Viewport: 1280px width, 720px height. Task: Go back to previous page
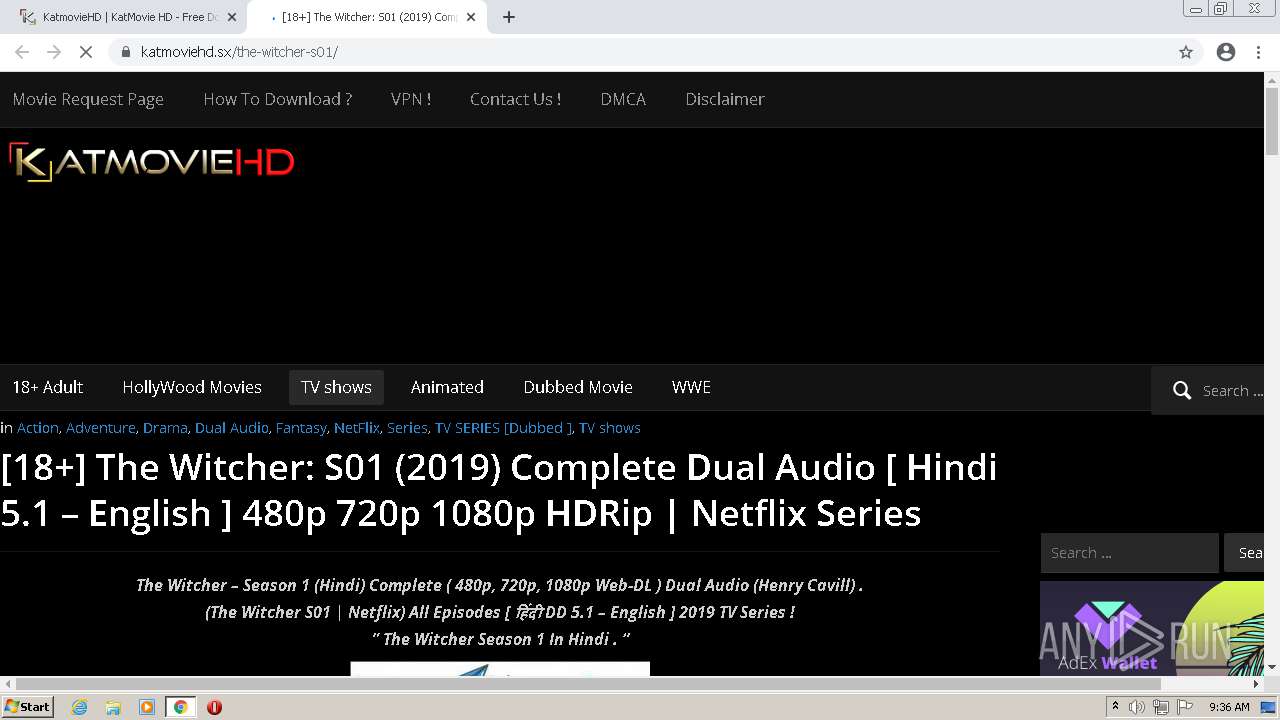[x=22, y=52]
